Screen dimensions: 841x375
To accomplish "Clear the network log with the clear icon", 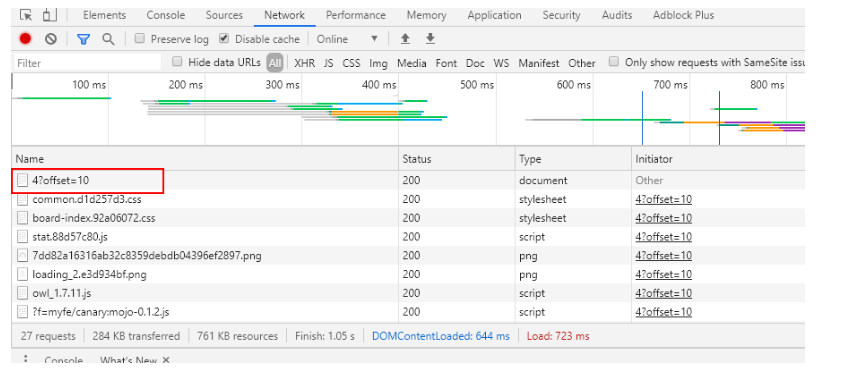I will pos(50,39).
